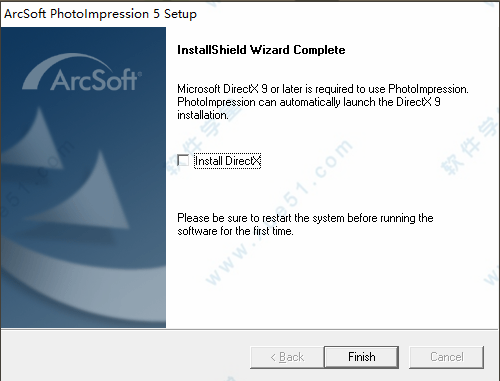Click the Microsoft DirectX 9 requirement paragraph
The width and height of the screenshot is (500, 381).
coord(323,102)
